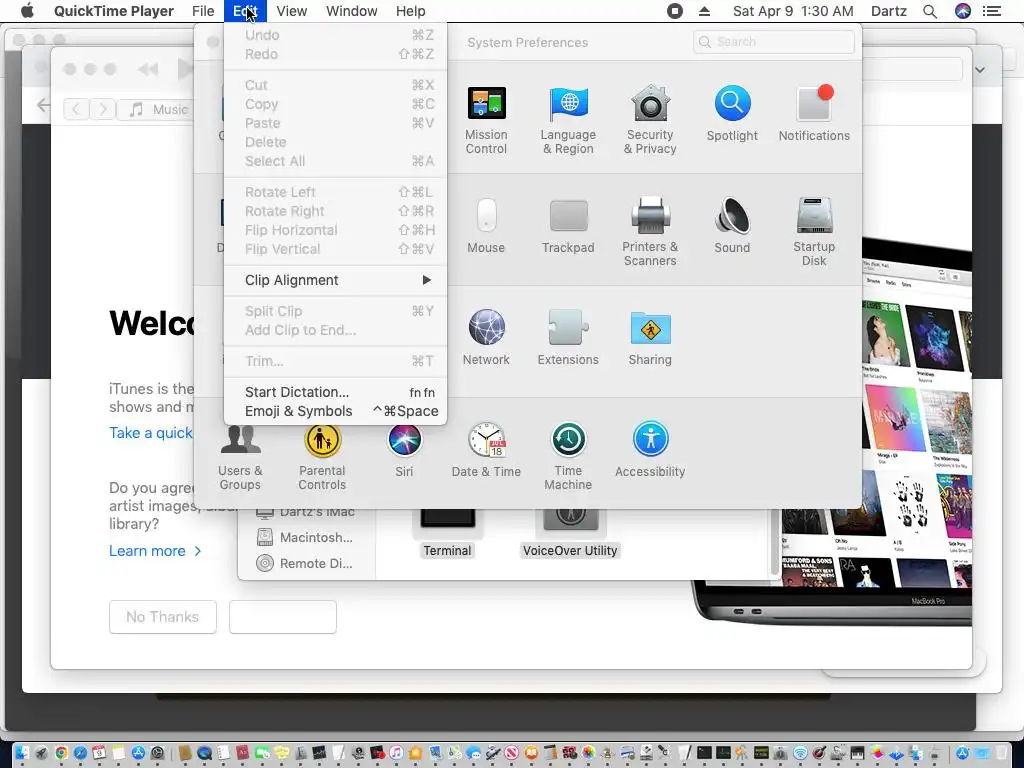
Task: Open the File menu
Action: [x=203, y=11]
